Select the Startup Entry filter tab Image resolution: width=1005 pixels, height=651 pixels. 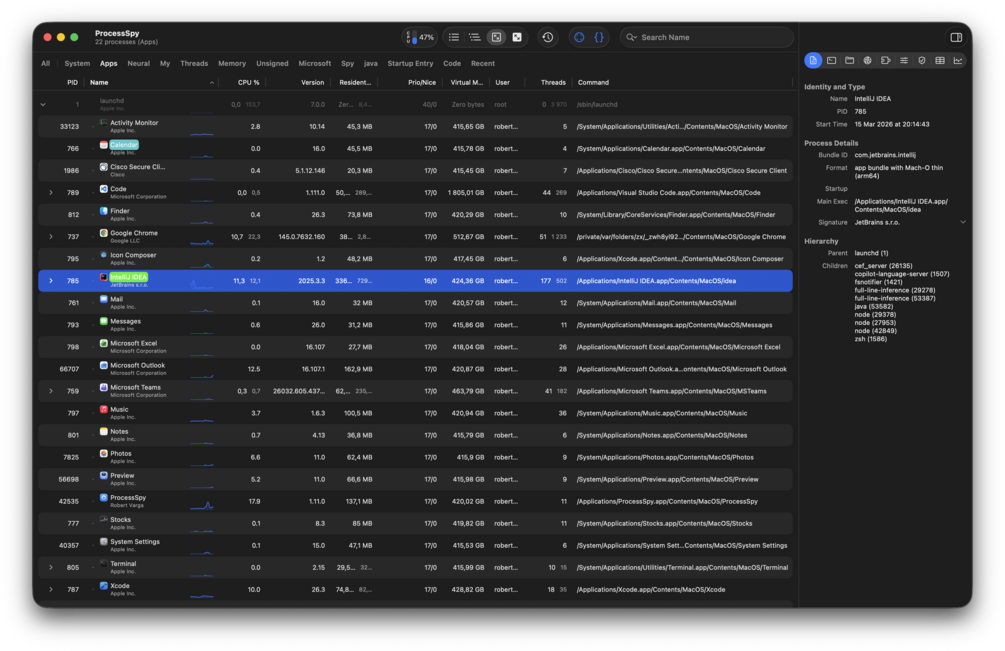click(410, 63)
